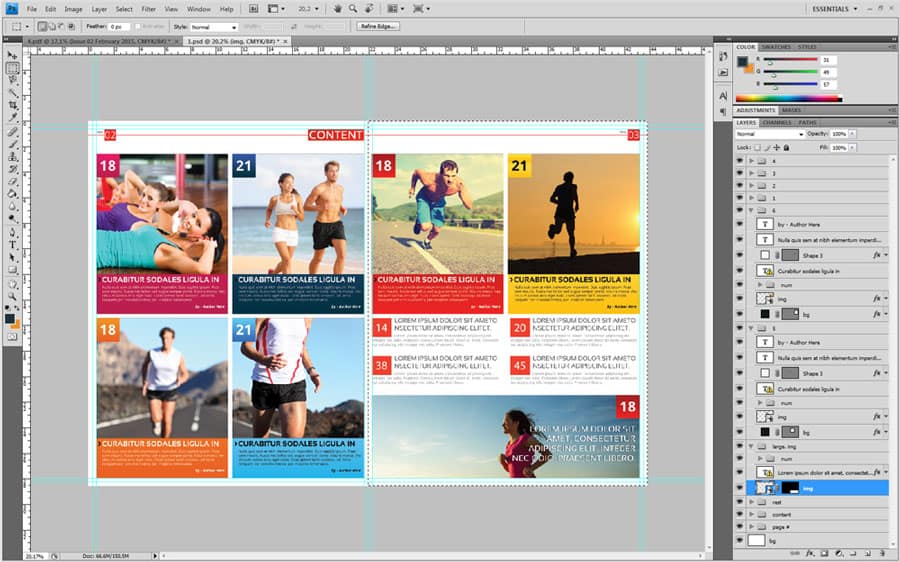Create a new layer with bottom icon

[868, 553]
